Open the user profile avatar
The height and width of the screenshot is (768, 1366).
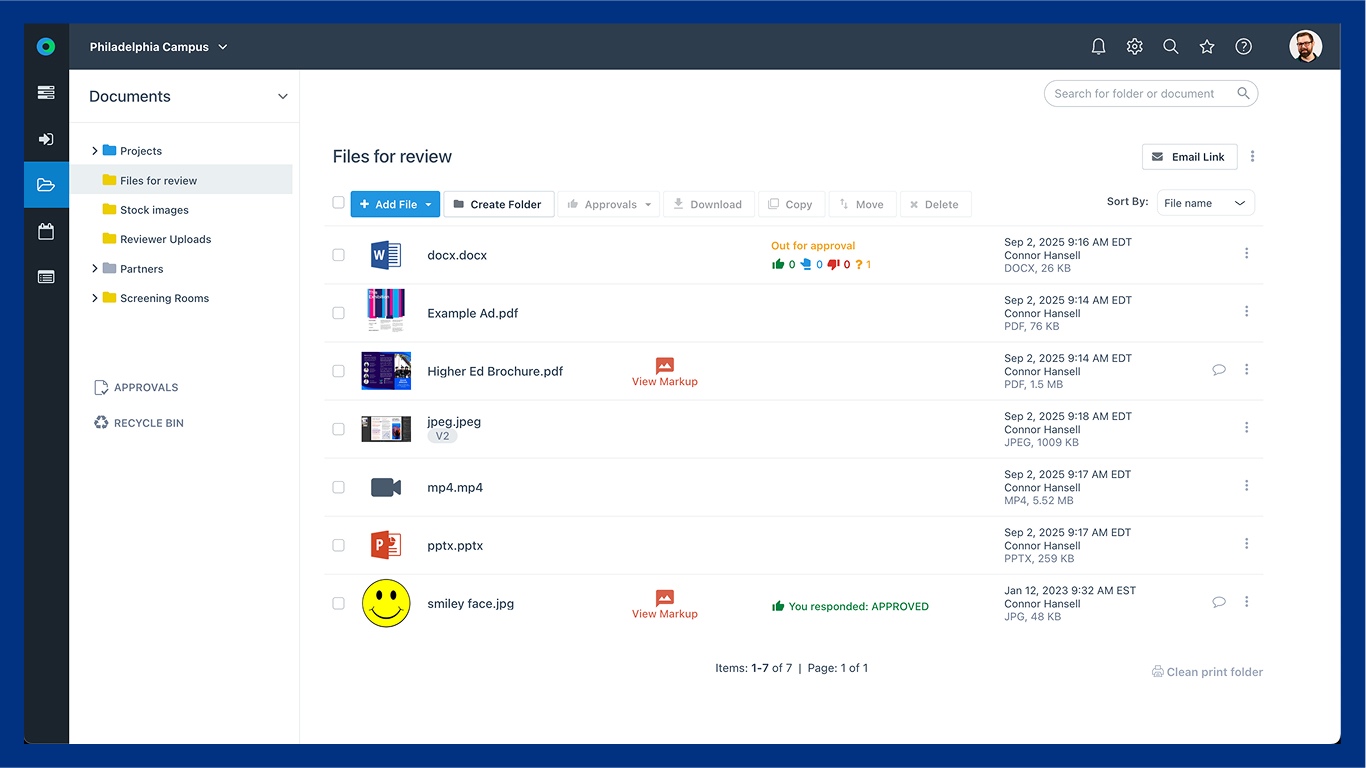[x=1305, y=46]
